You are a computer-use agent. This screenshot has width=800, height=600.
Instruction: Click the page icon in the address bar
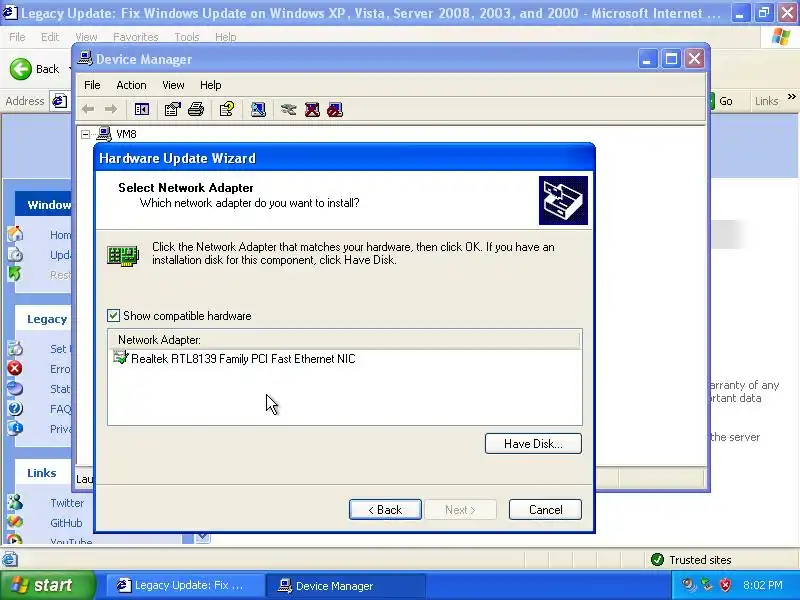59,101
